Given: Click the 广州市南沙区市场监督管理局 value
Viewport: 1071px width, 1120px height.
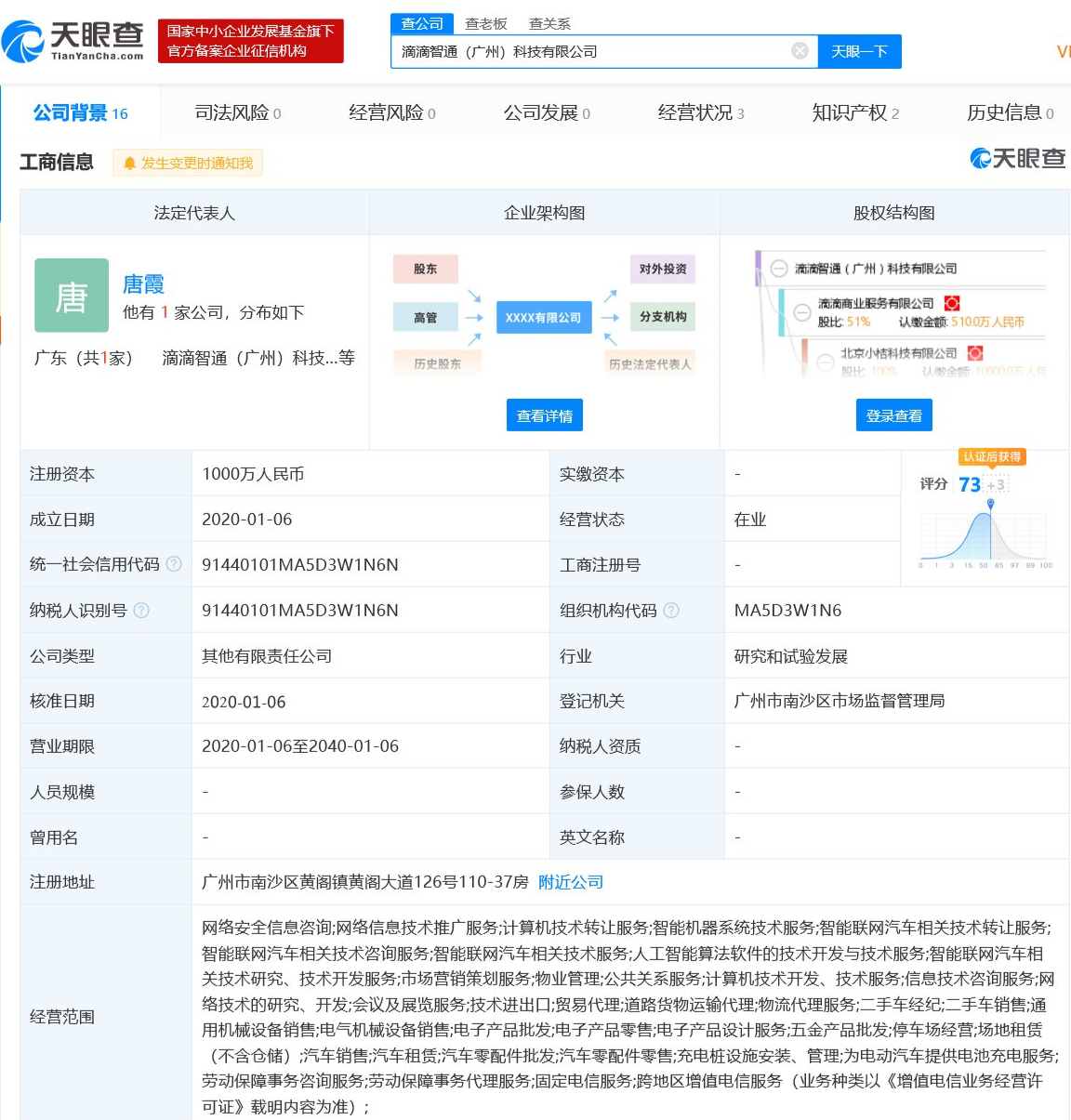Looking at the screenshot, I should [839, 701].
